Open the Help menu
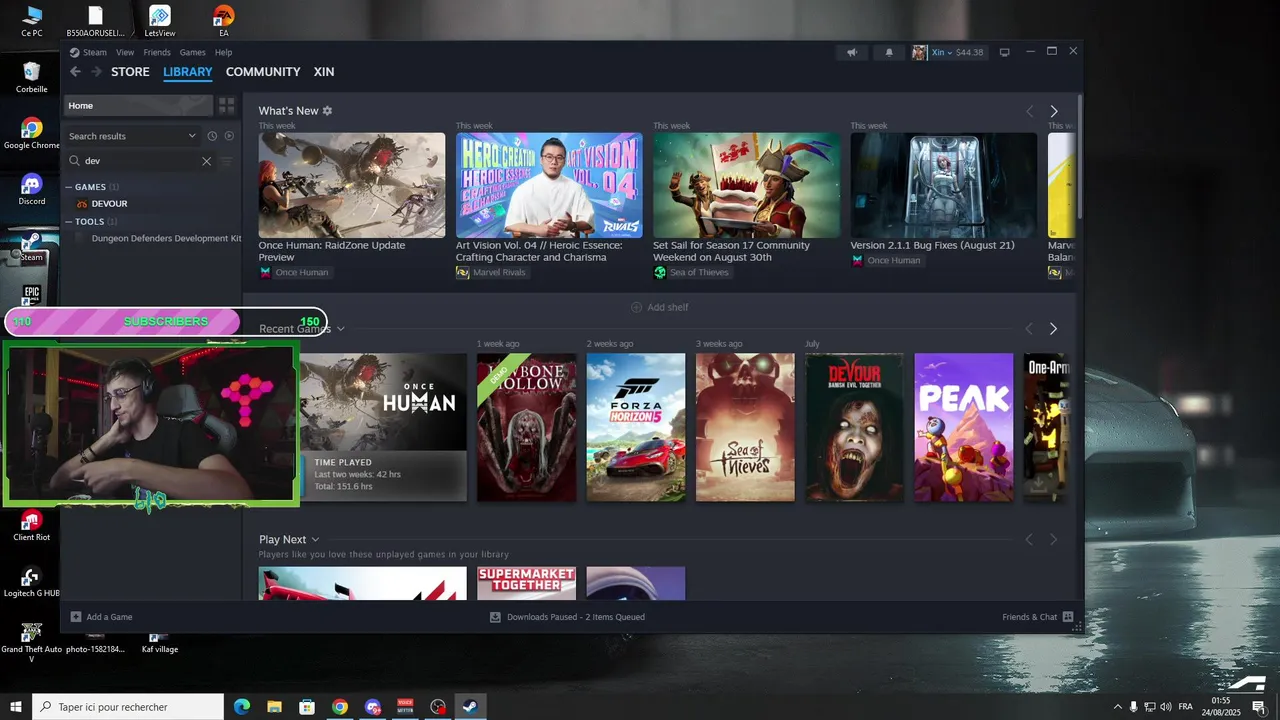 click(223, 52)
